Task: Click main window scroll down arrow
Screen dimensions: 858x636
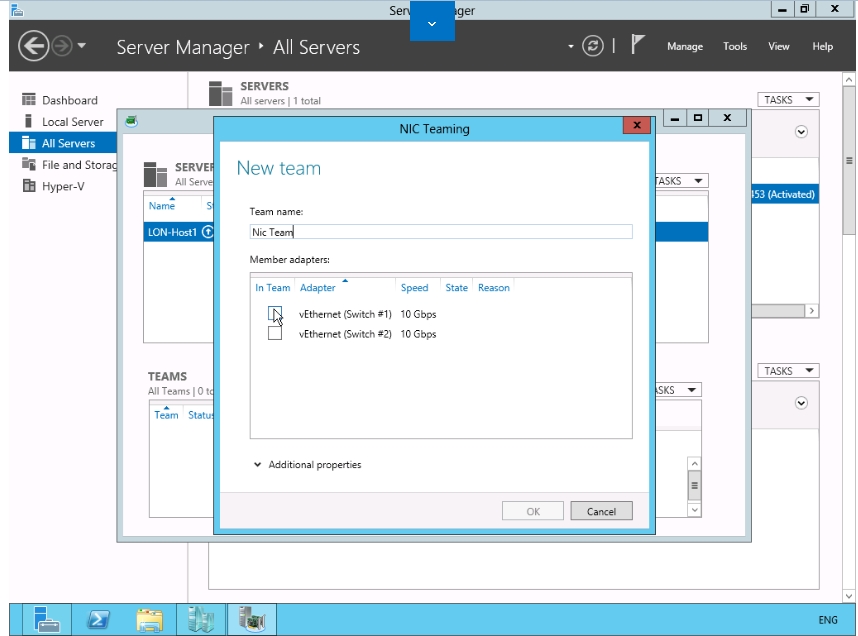Action: pos(849,596)
